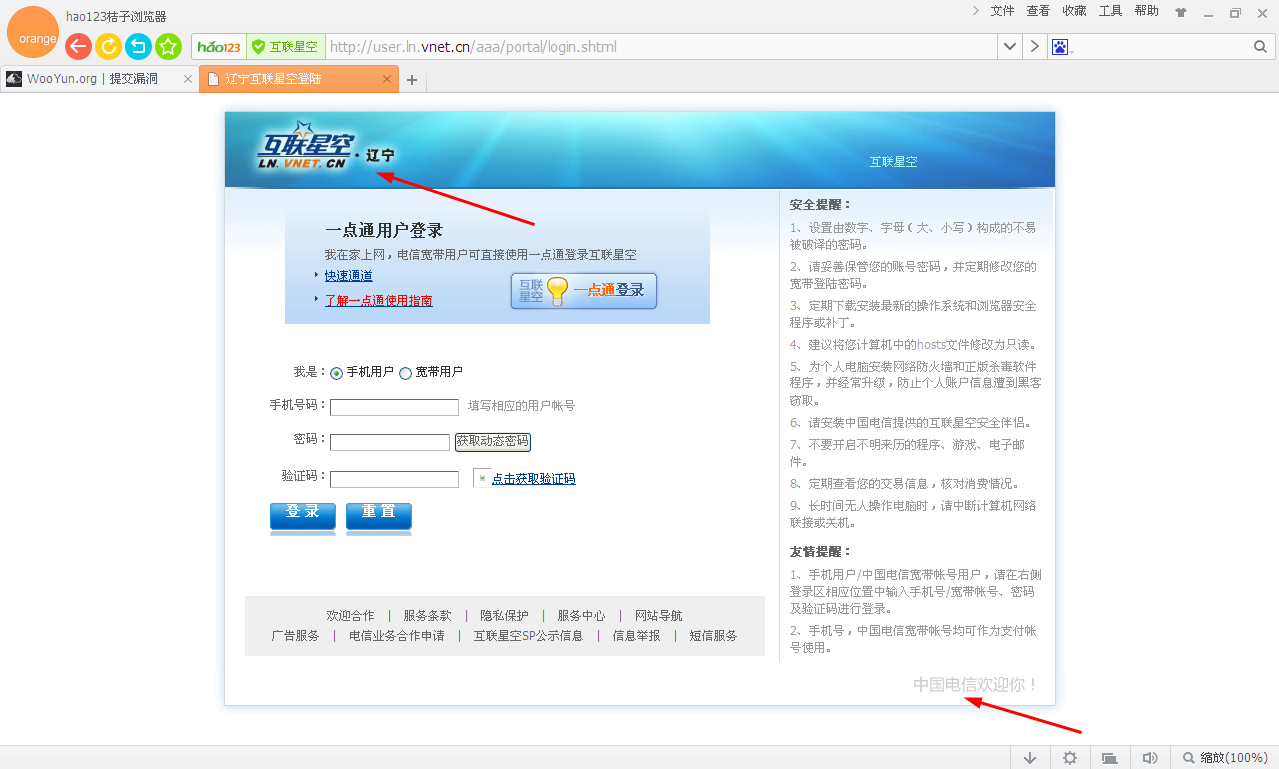Open the 服务中心 footer link

point(581,616)
